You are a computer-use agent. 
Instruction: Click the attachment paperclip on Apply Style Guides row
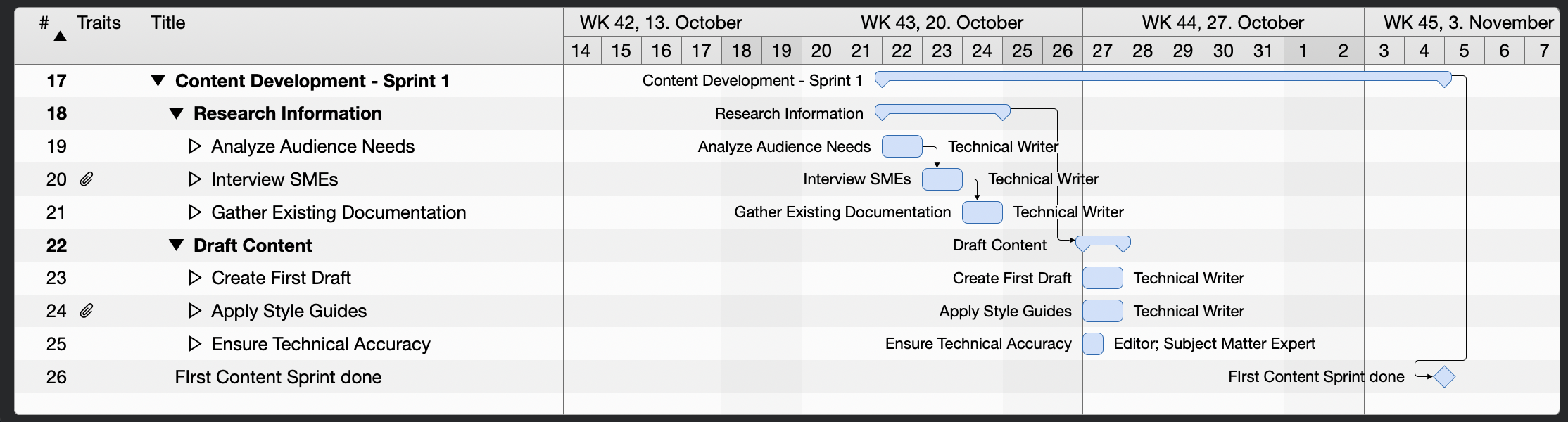pos(86,311)
